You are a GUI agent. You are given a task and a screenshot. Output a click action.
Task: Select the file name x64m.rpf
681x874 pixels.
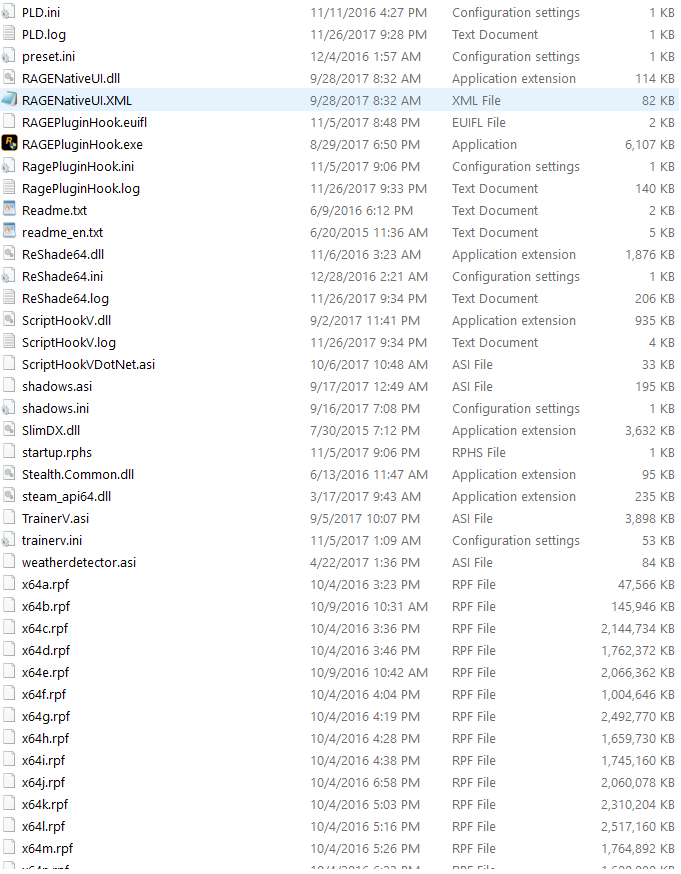click(x=47, y=848)
